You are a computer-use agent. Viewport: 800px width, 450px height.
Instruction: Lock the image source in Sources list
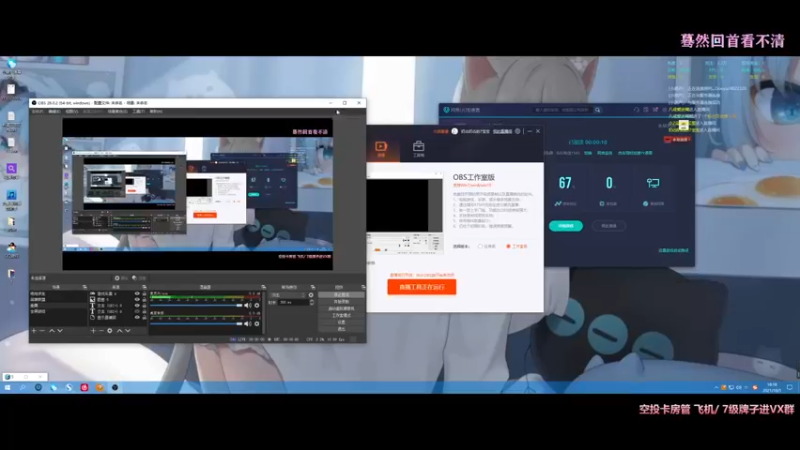tap(144, 299)
